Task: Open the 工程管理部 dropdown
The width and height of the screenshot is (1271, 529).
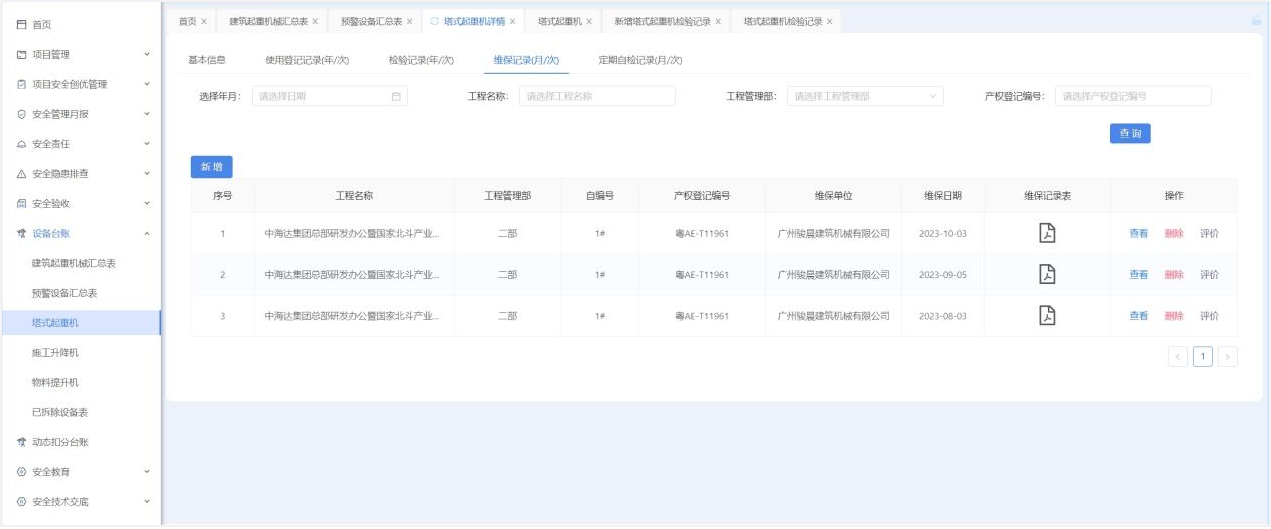Action: (864, 97)
